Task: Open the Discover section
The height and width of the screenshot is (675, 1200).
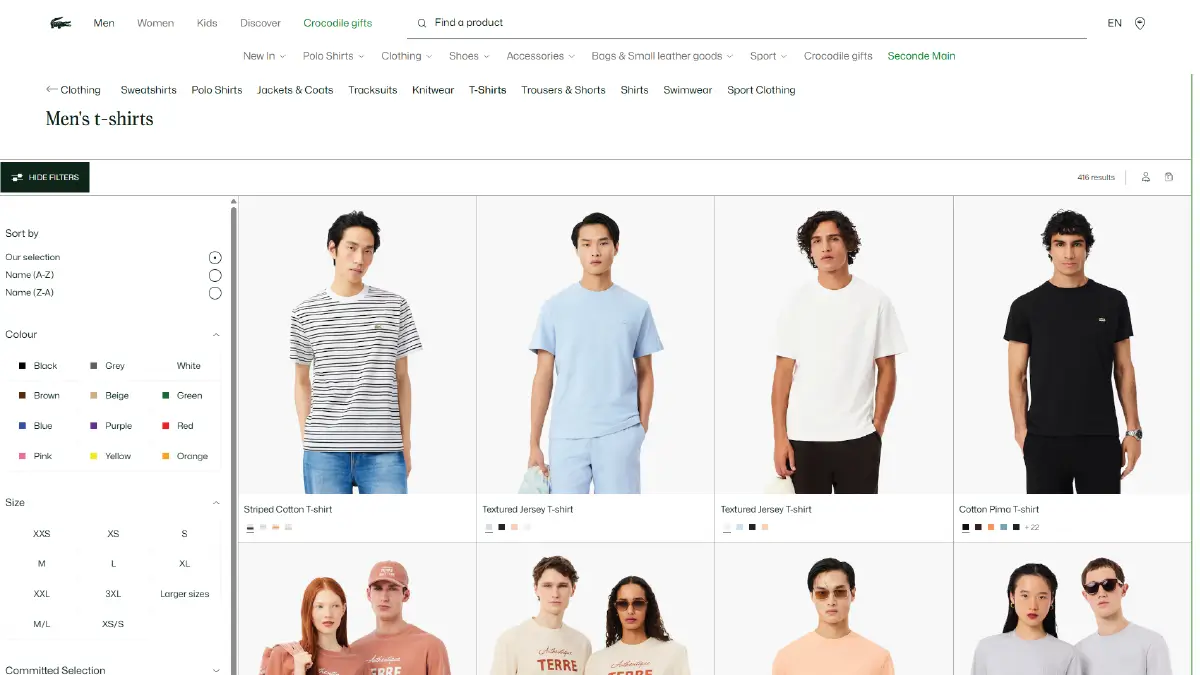Action: (x=260, y=23)
